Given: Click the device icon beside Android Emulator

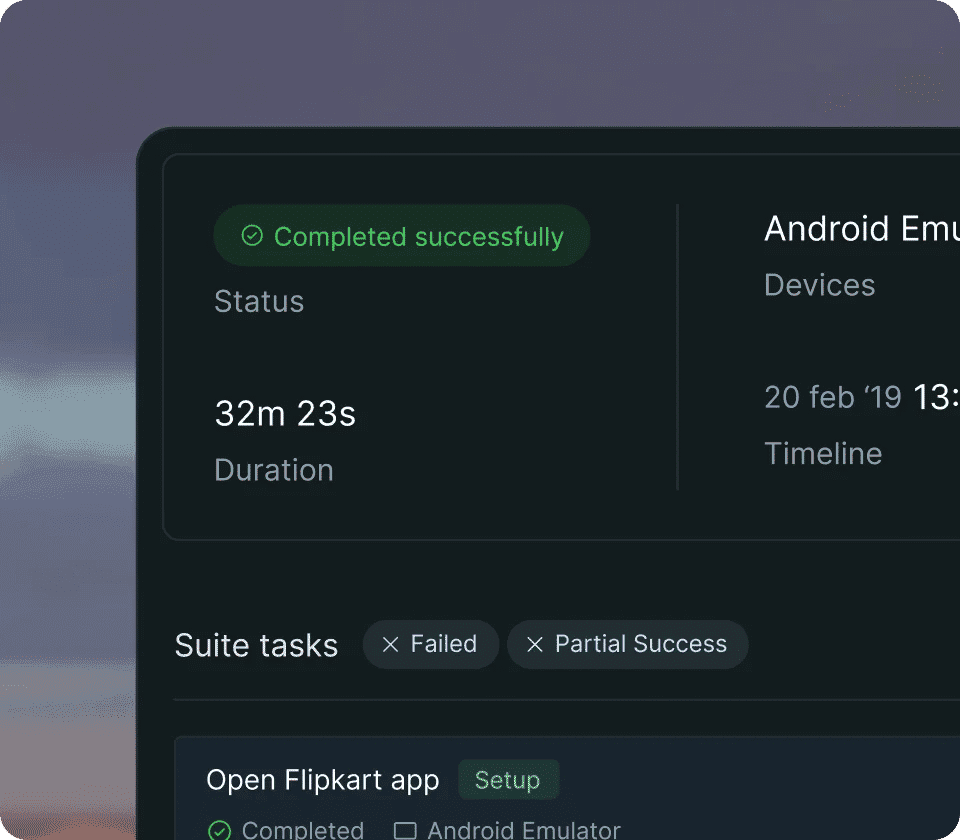Looking at the screenshot, I should (405, 830).
